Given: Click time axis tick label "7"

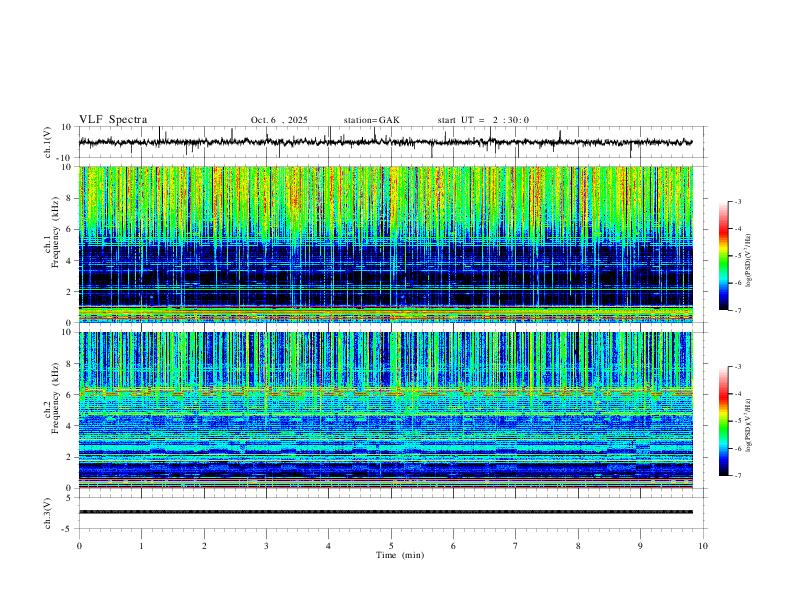Looking at the screenshot, I should [516, 546].
